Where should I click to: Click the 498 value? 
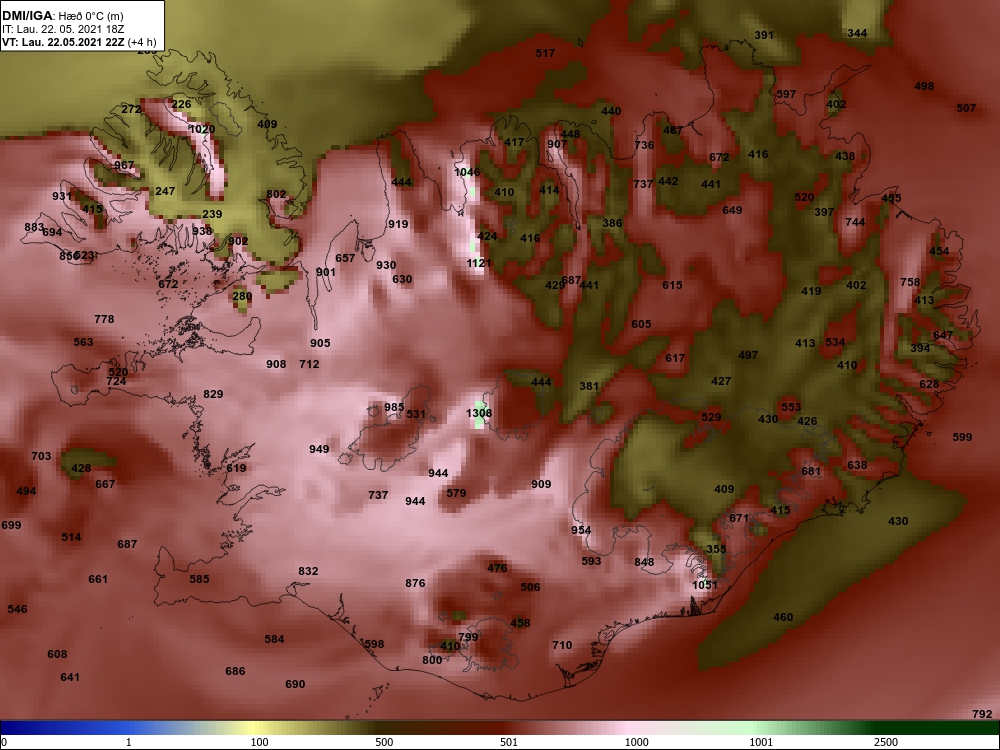click(x=924, y=86)
